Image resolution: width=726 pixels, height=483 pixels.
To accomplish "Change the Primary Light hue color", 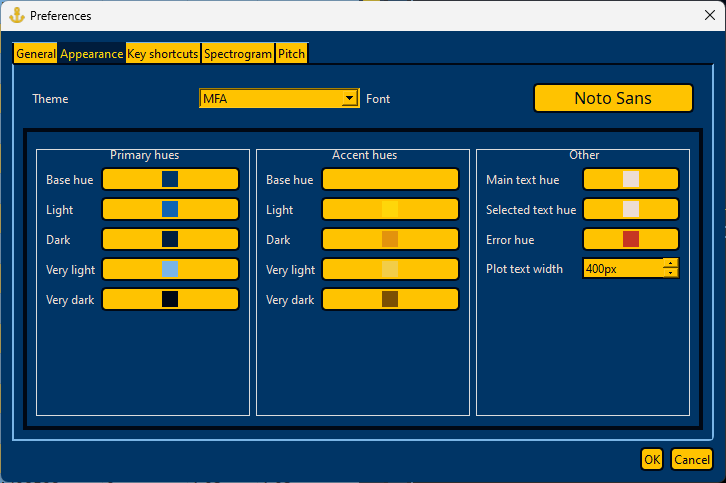I will click(x=170, y=209).
